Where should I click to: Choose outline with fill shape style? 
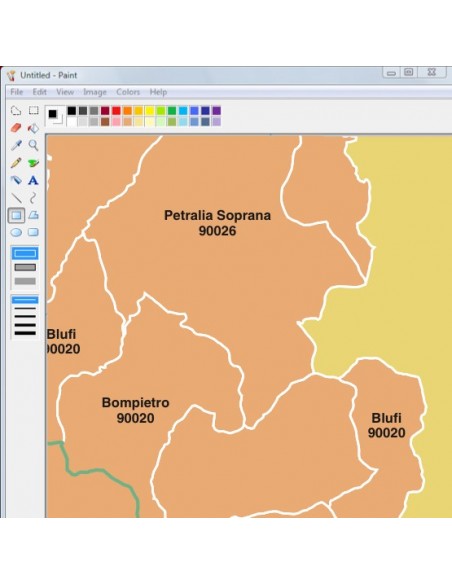[25, 267]
